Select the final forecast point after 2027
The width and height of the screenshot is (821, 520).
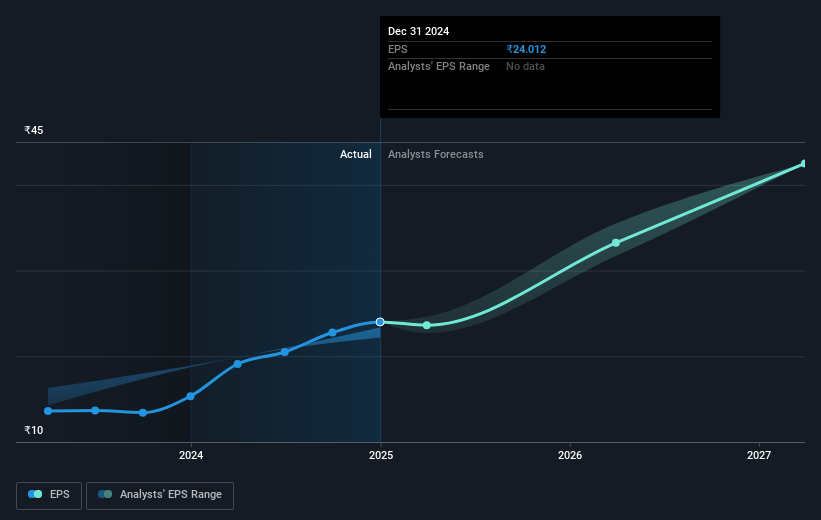click(x=804, y=164)
